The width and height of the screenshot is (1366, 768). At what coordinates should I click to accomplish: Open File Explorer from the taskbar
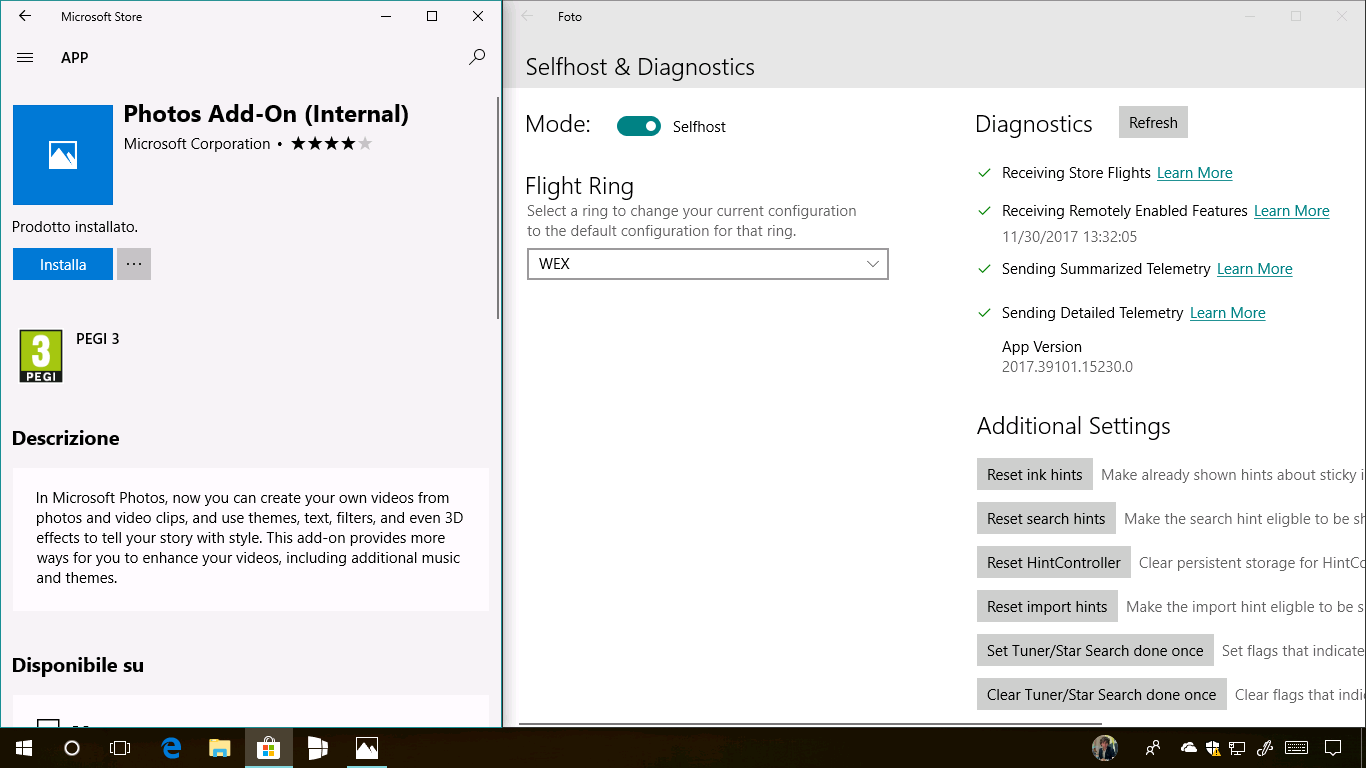220,748
